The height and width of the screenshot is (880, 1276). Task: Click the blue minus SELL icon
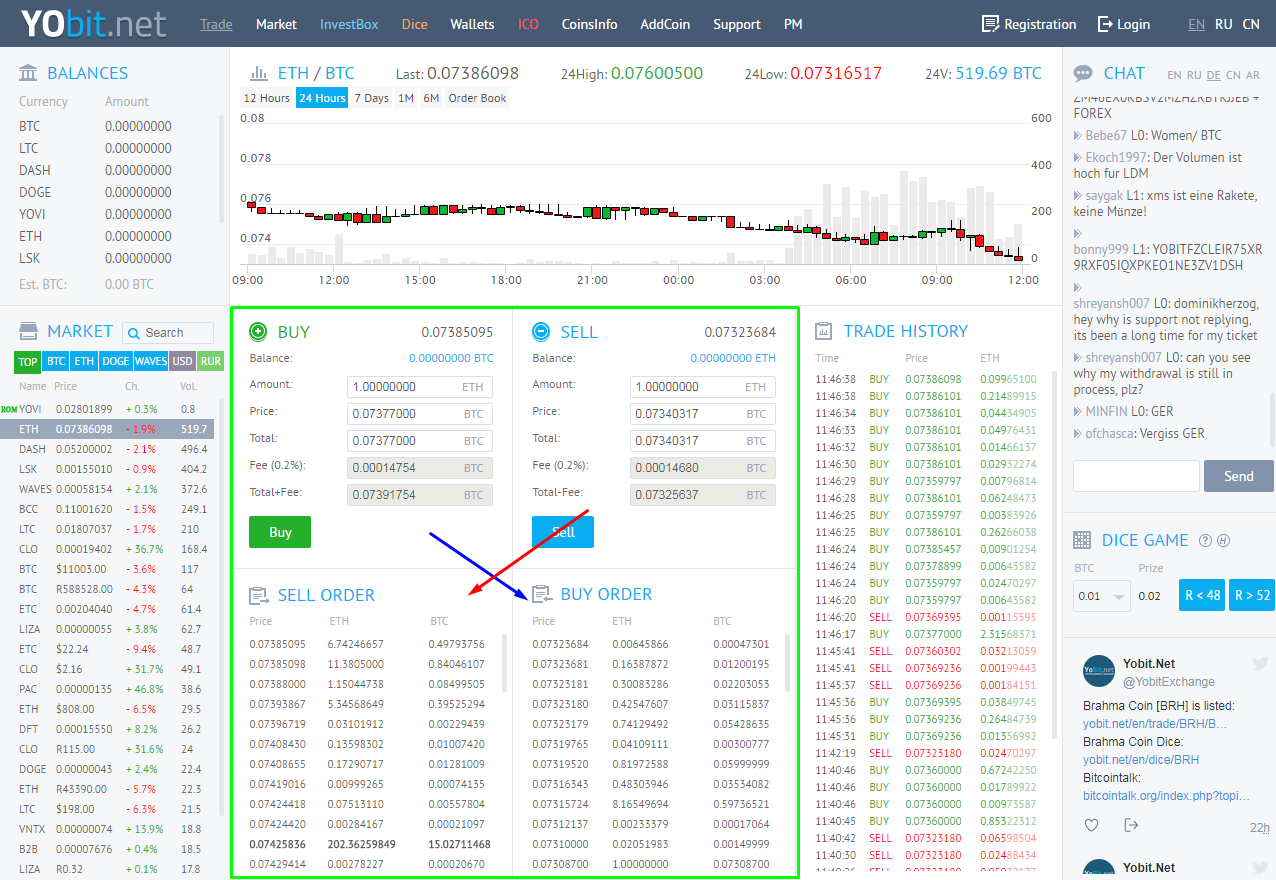point(541,331)
